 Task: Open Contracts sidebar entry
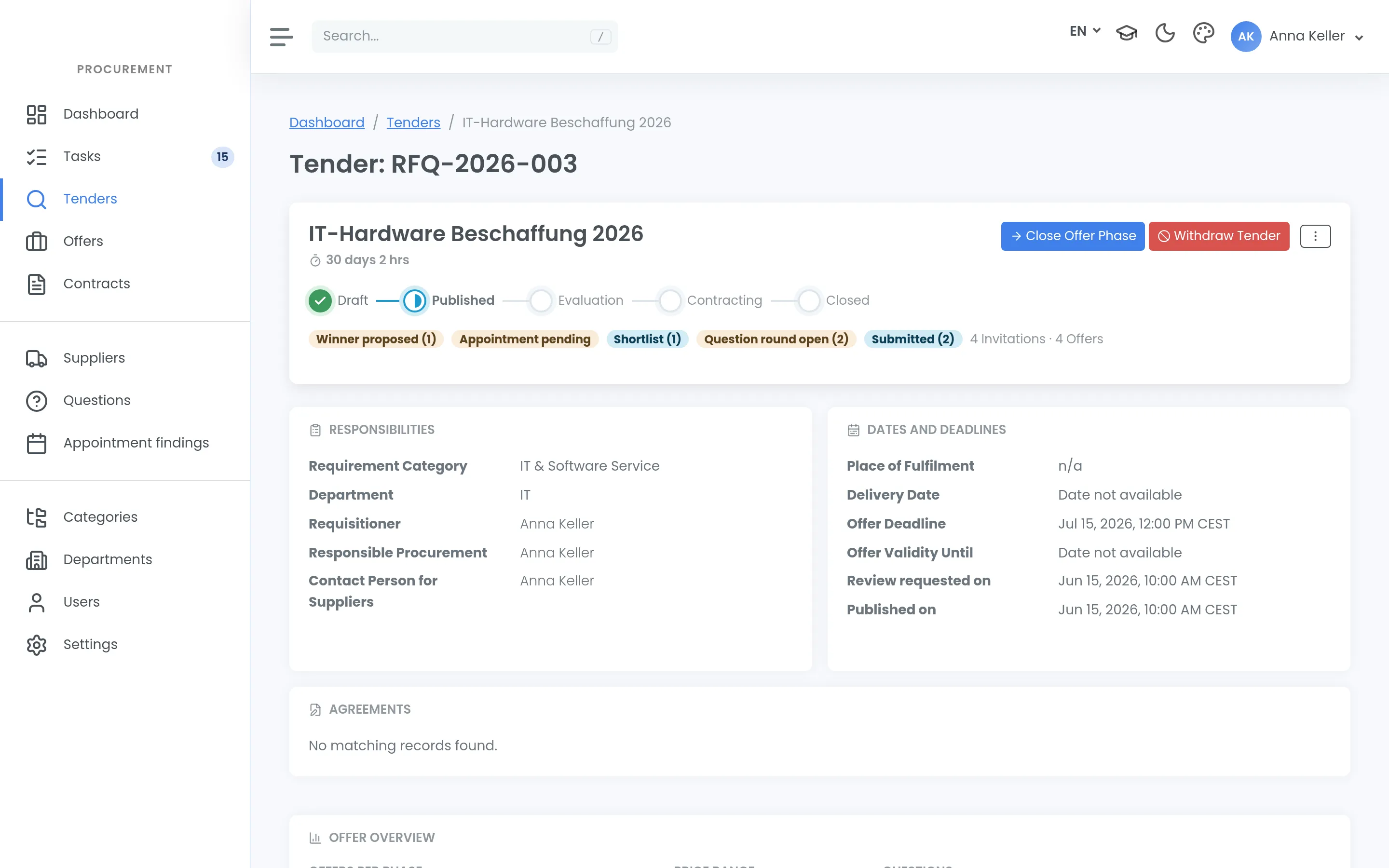pyautogui.click(x=125, y=284)
